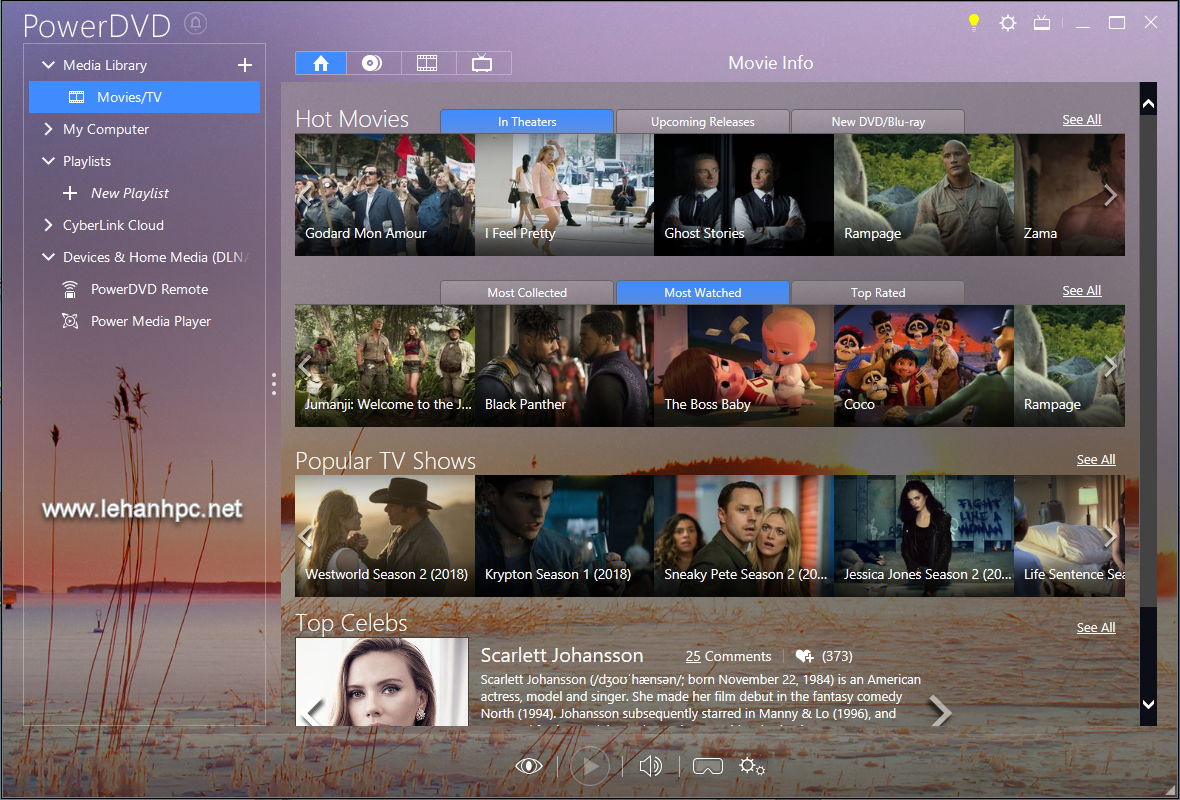Open the player settings gears icon in bottom bar
Image resolution: width=1180 pixels, height=800 pixels.
(x=751, y=766)
